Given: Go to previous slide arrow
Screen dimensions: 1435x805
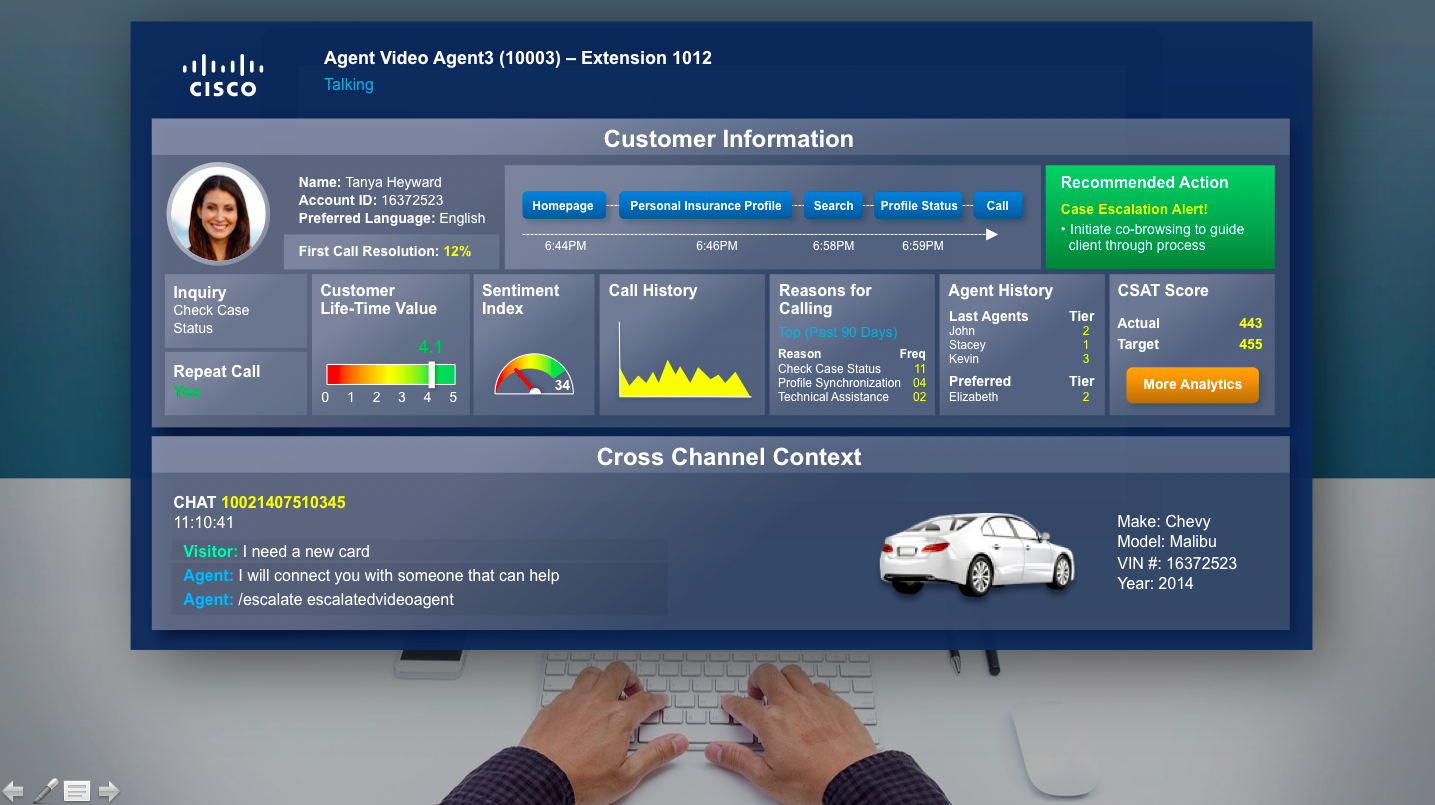Looking at the screenshot, I should 13,791.
